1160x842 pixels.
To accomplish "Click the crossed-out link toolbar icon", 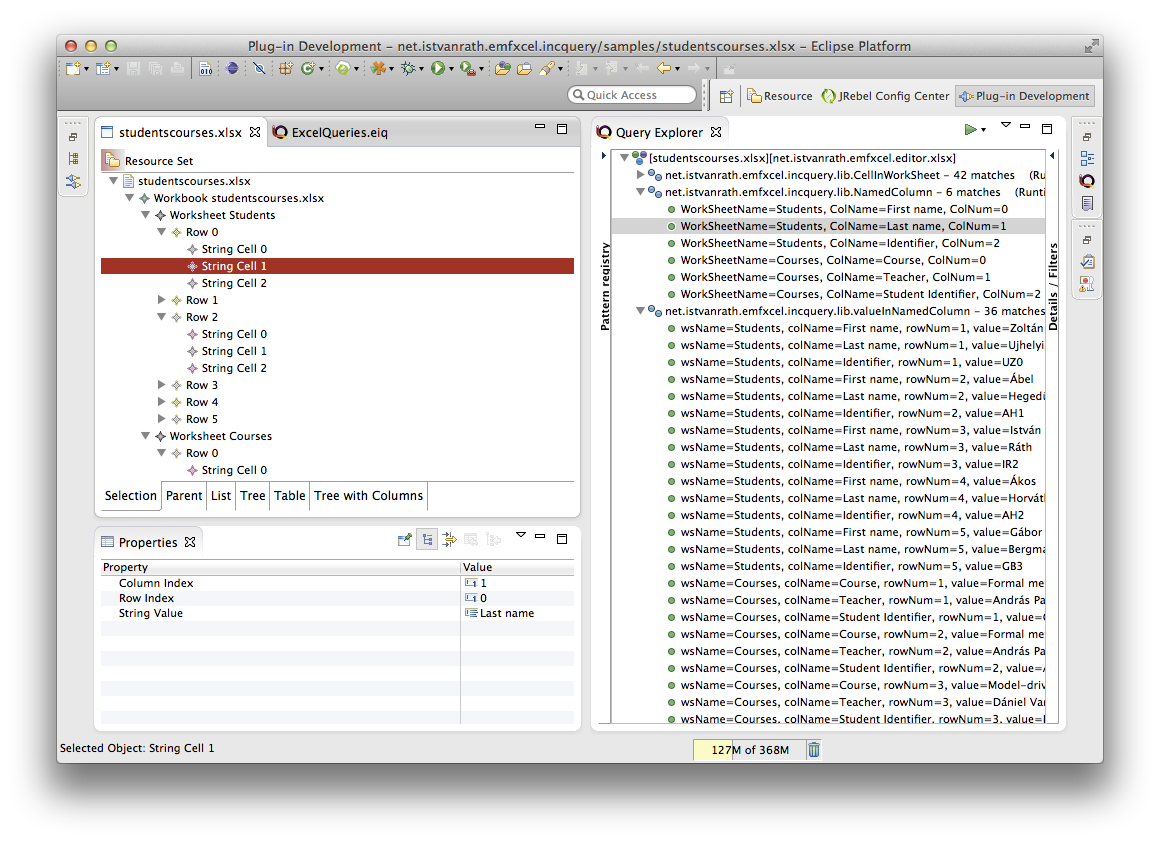I will pyautogui.click(x=259, y=69).
